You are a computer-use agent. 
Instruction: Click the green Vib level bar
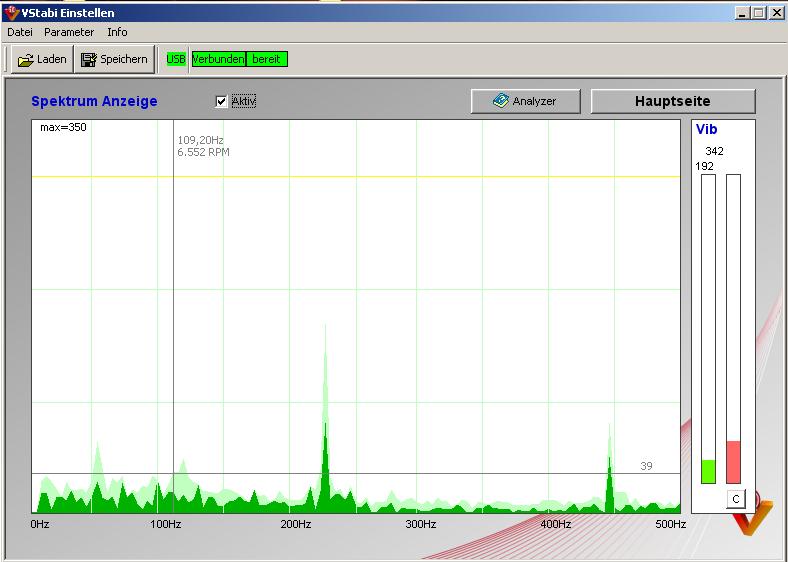tap(708, 472)
